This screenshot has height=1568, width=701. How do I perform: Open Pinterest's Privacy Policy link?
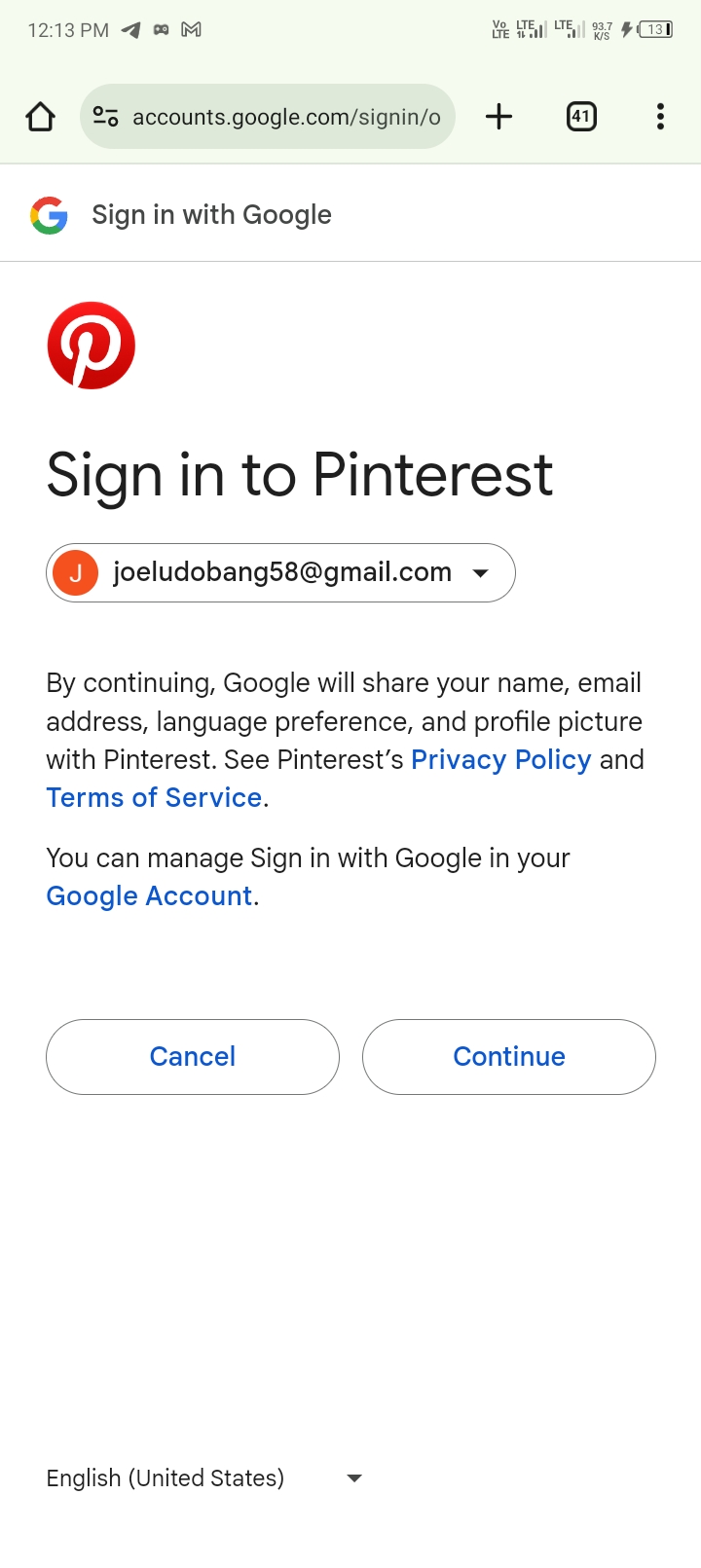click(x=501, y=759)
